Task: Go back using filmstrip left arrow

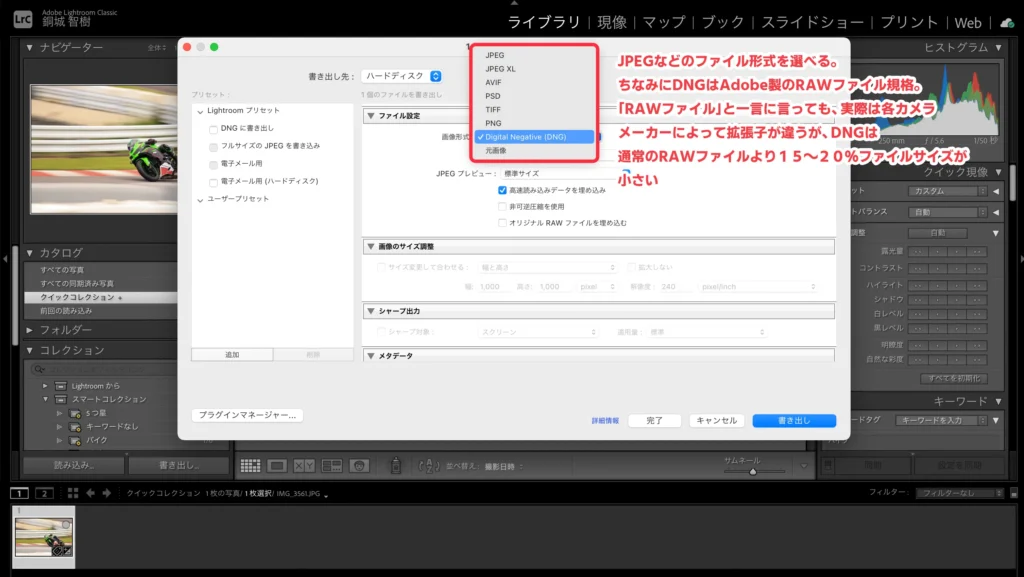Action: click(x=90, y=493)
